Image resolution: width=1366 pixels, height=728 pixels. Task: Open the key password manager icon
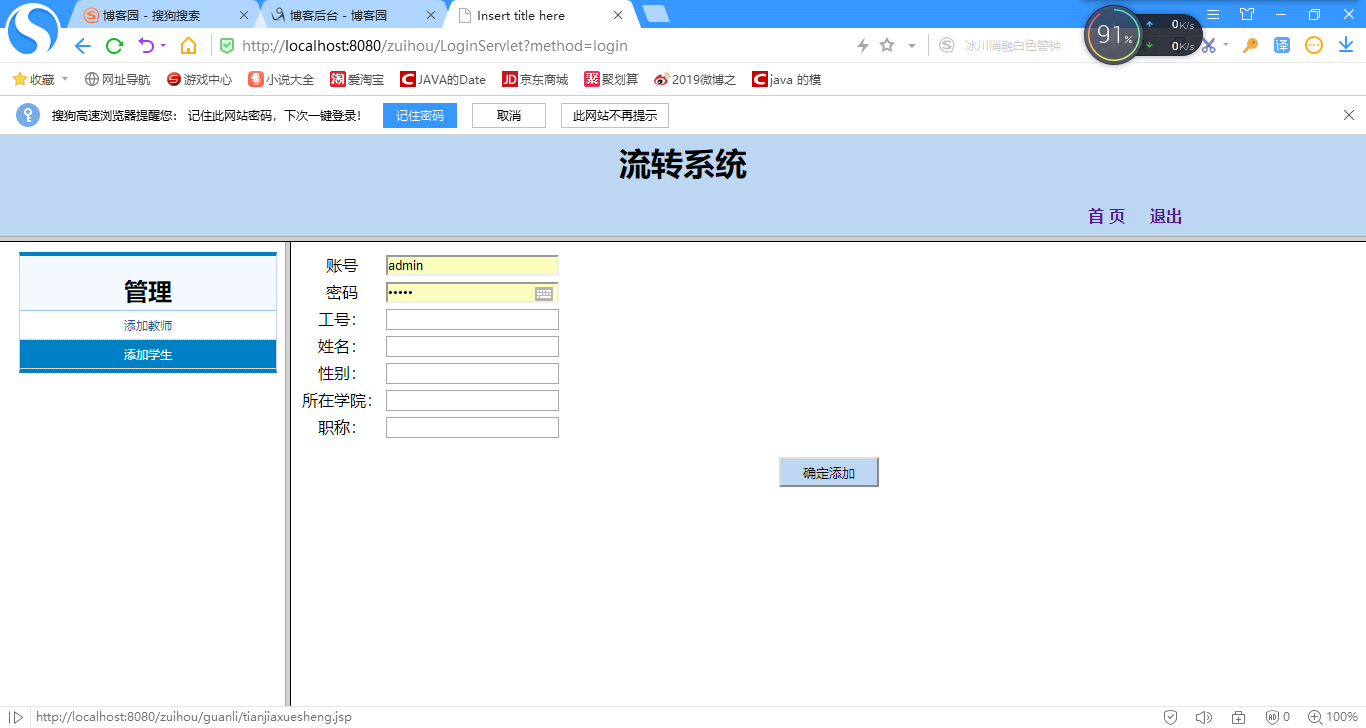[x=1250, y=46]
